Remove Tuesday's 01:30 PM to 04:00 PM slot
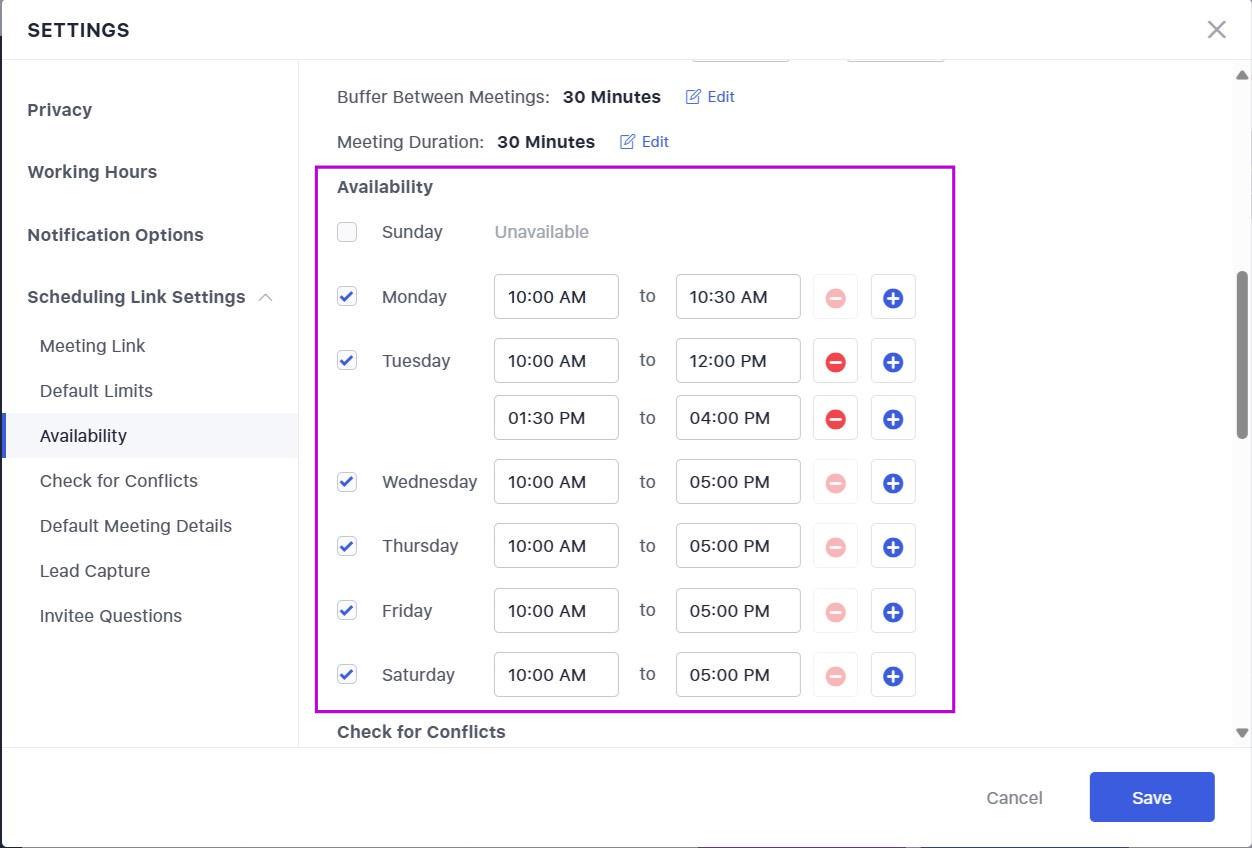This screenshot has height=848, width=1252. (x=835, y=419)
